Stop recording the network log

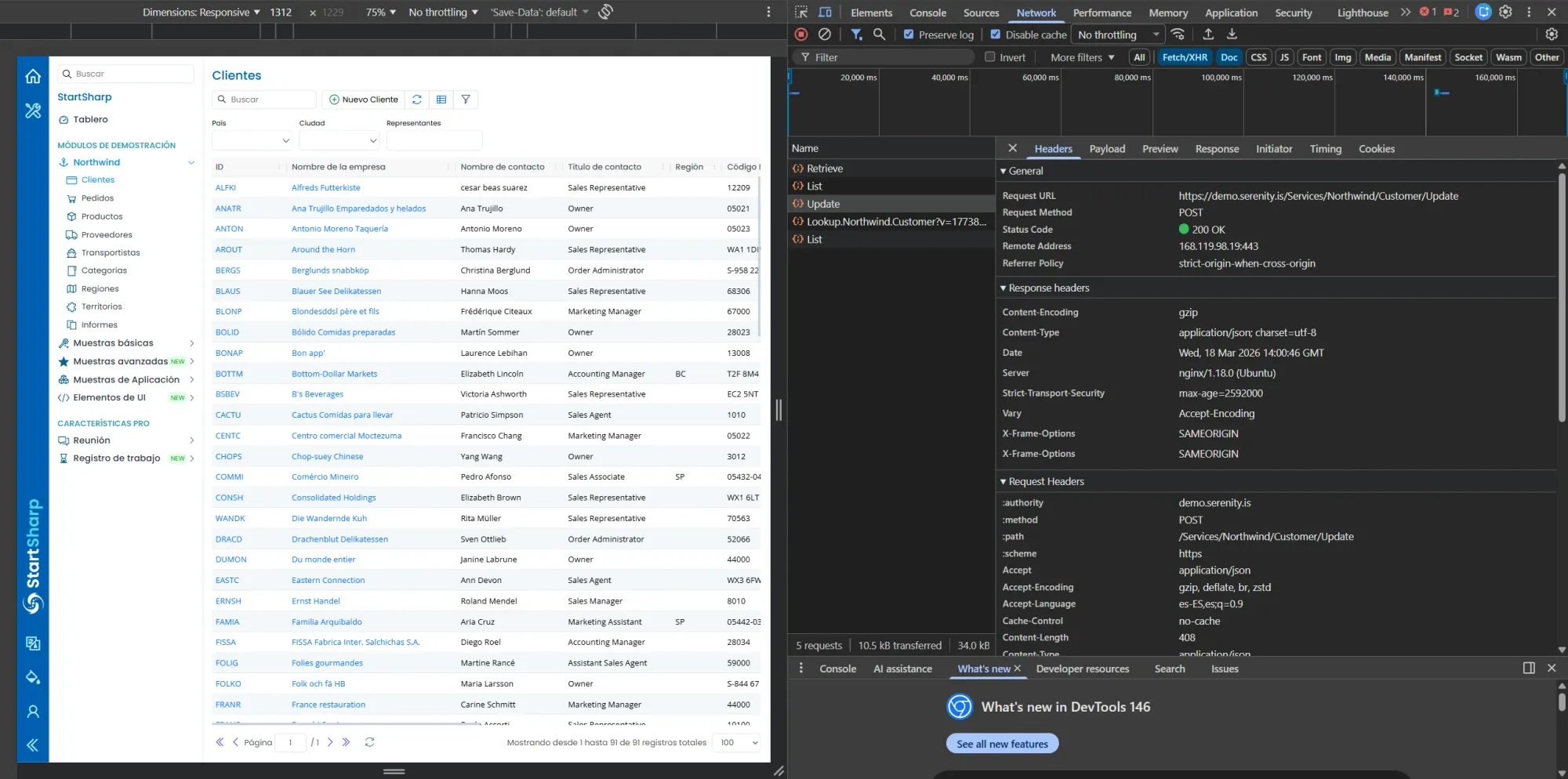click(800, 34)
